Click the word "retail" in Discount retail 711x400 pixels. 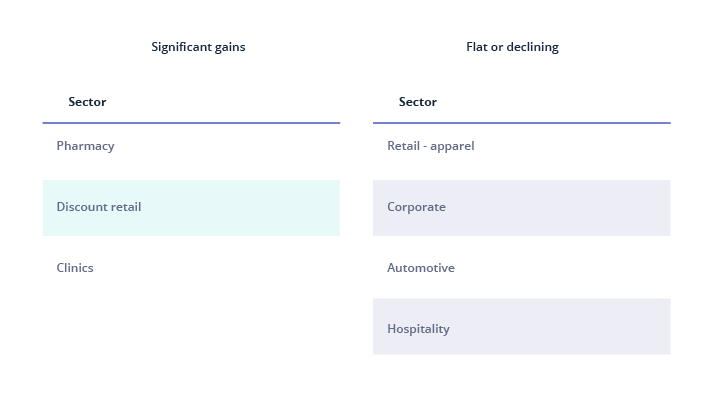[x=125, y=207]
